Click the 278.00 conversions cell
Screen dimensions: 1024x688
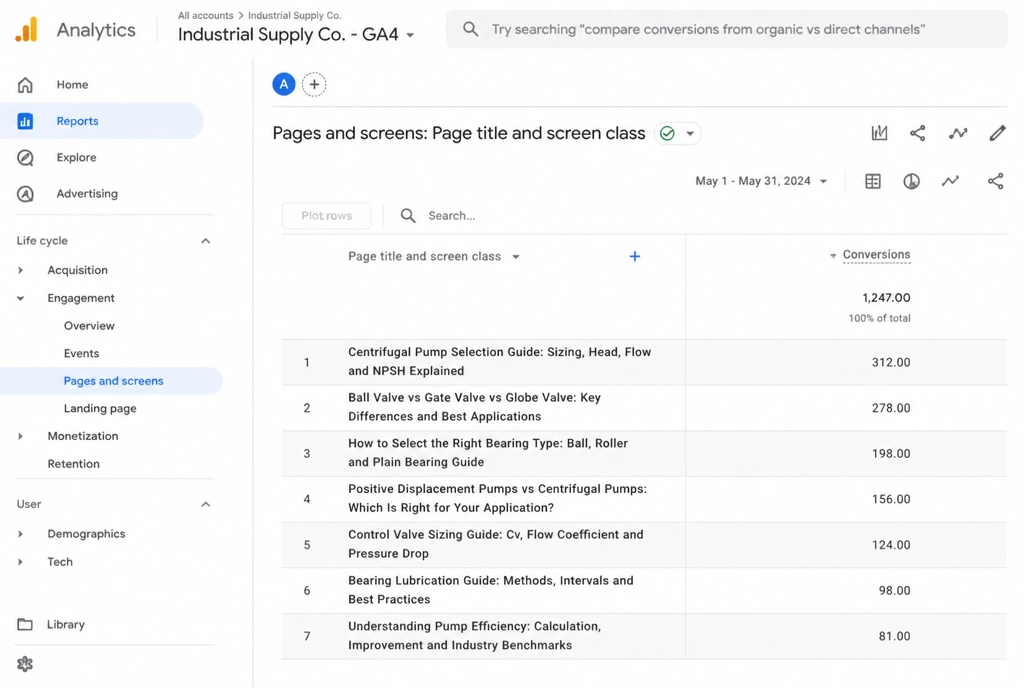pyautogui.click(x=891, y=408)
